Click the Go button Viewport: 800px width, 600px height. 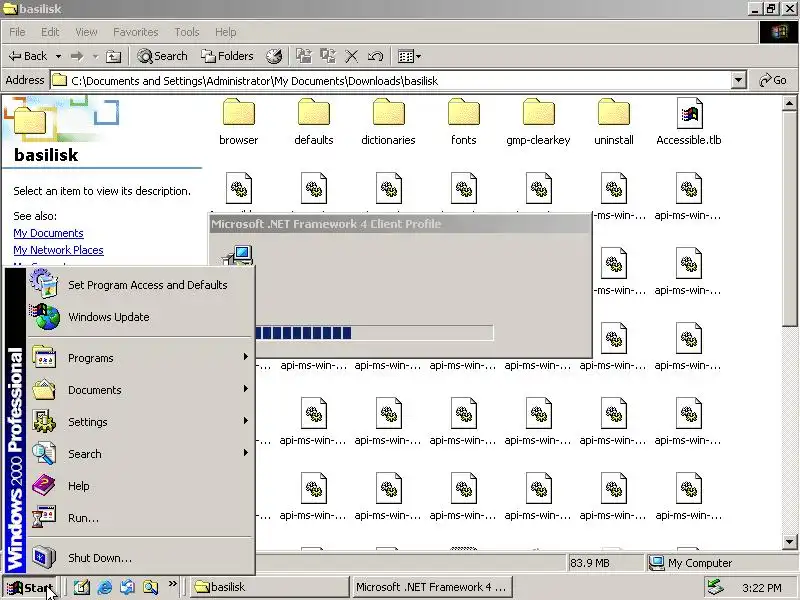pyautogui.click(x=772, y=80)
